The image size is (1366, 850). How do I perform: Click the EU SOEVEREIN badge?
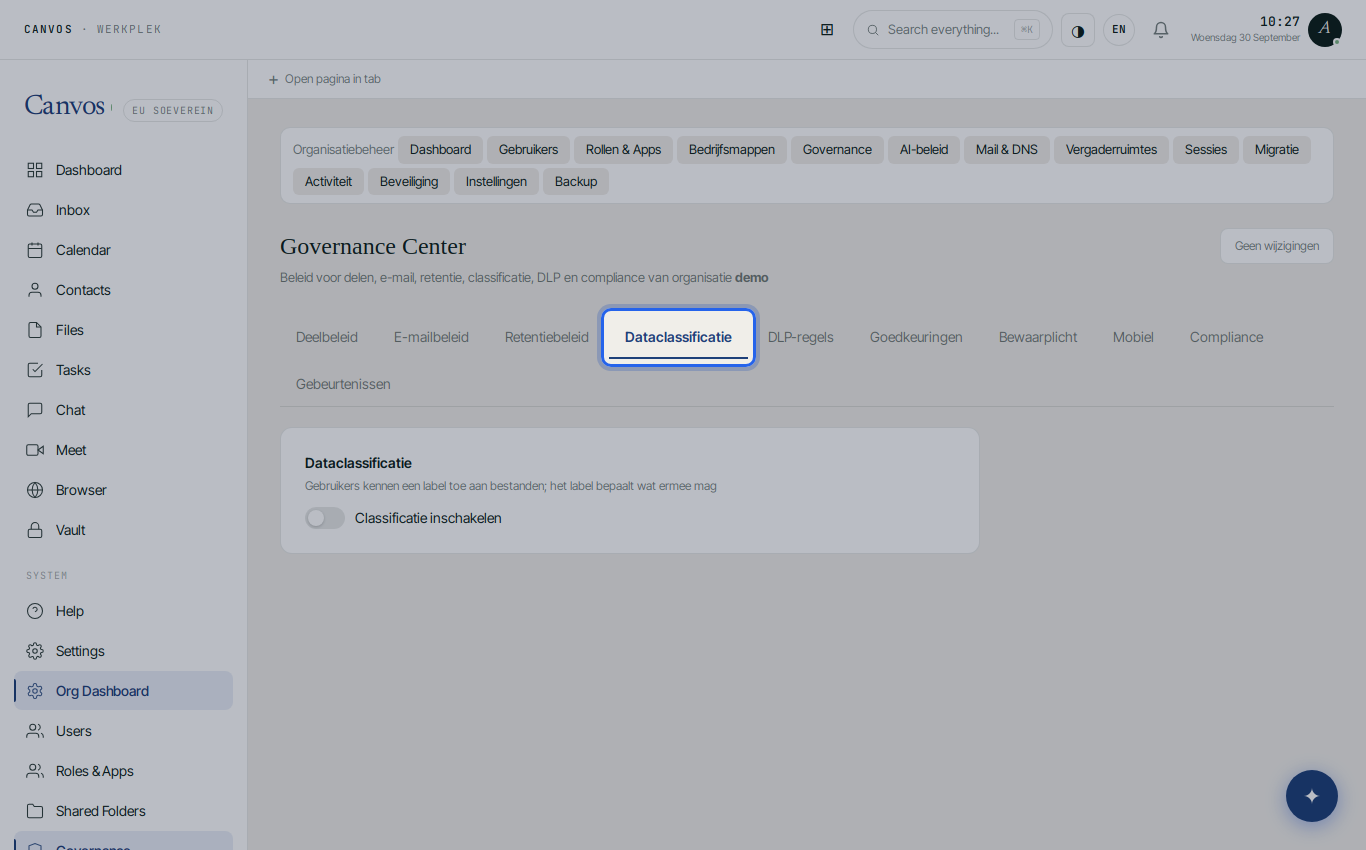point(173,111)
